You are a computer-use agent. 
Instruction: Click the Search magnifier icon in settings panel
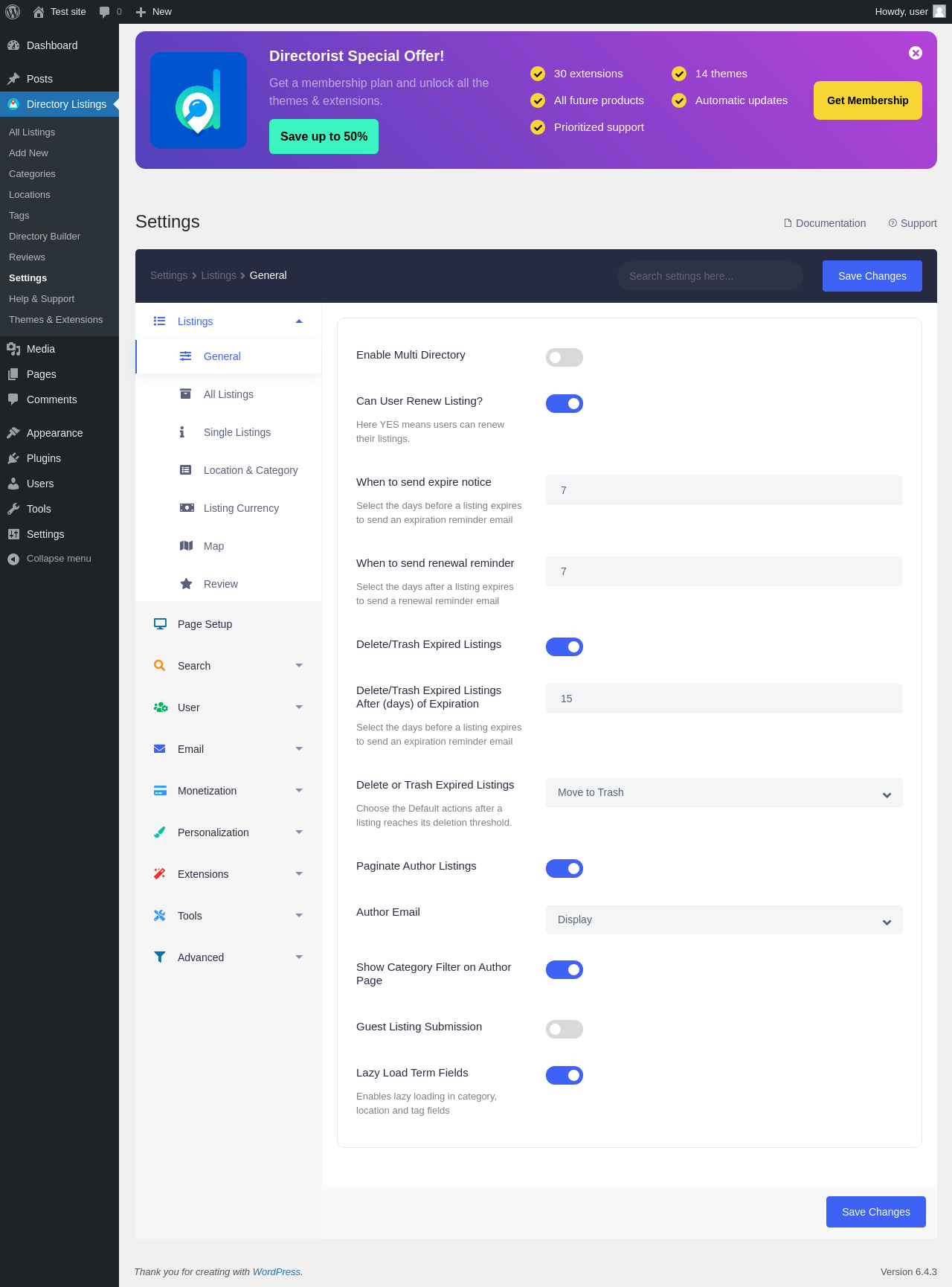(x=160, y=666)
